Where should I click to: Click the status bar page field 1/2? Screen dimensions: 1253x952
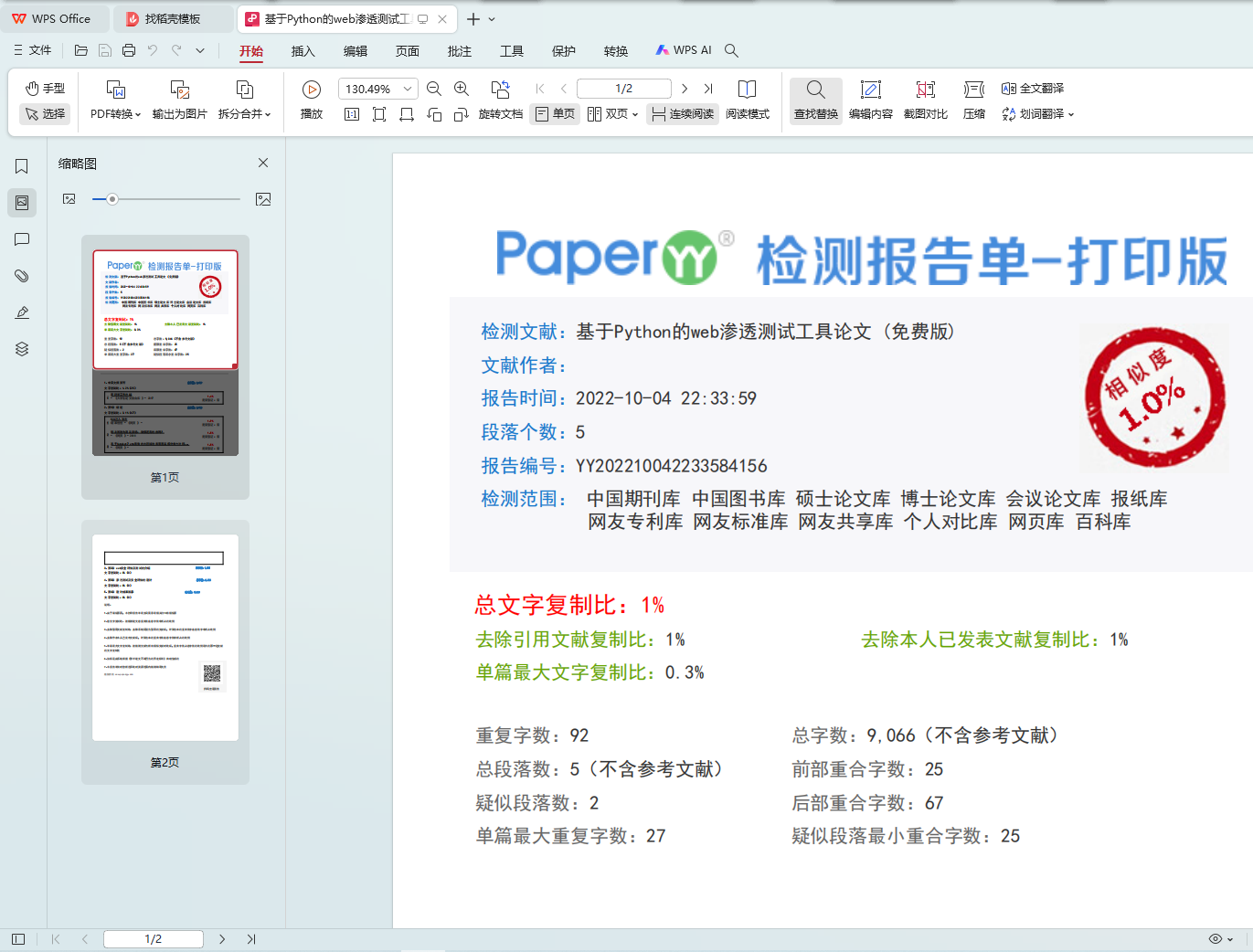click(154, 939)
